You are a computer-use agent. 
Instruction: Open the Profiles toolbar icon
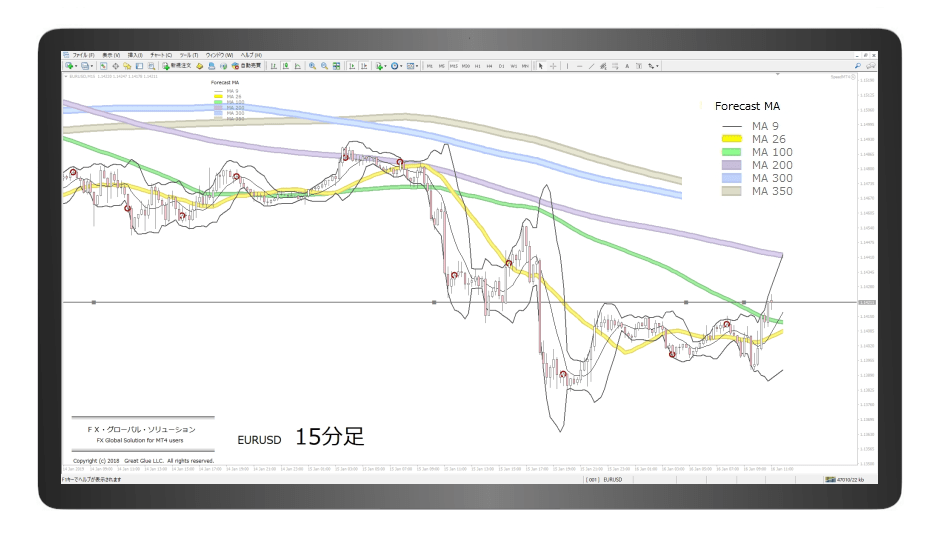coord(87,66)
